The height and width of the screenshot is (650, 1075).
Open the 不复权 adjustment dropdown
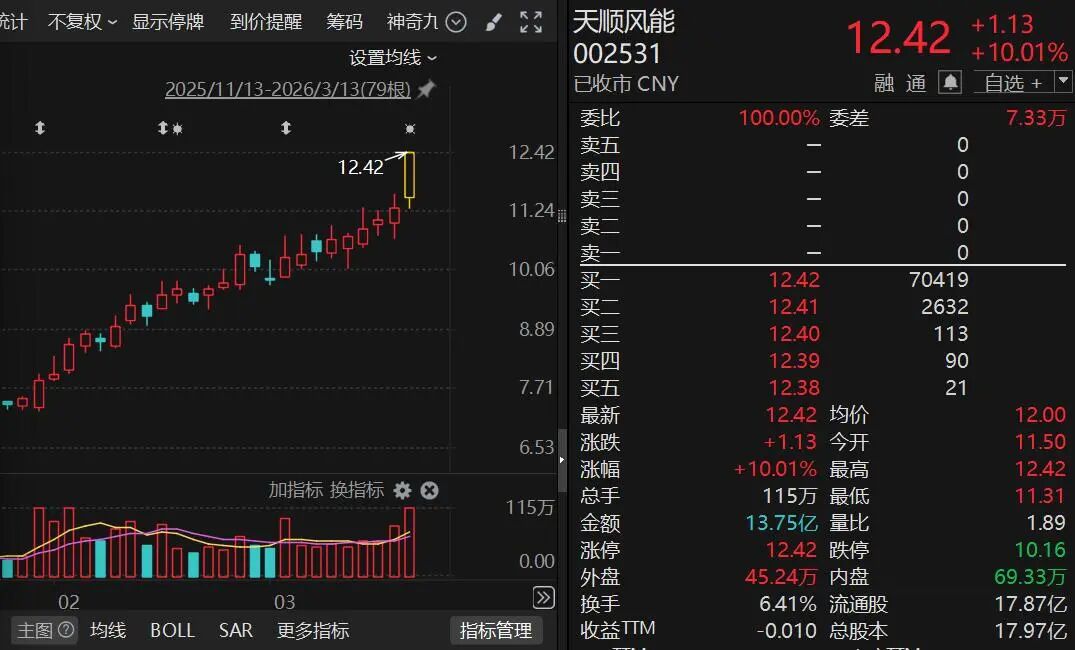click(x=75, y=21)
